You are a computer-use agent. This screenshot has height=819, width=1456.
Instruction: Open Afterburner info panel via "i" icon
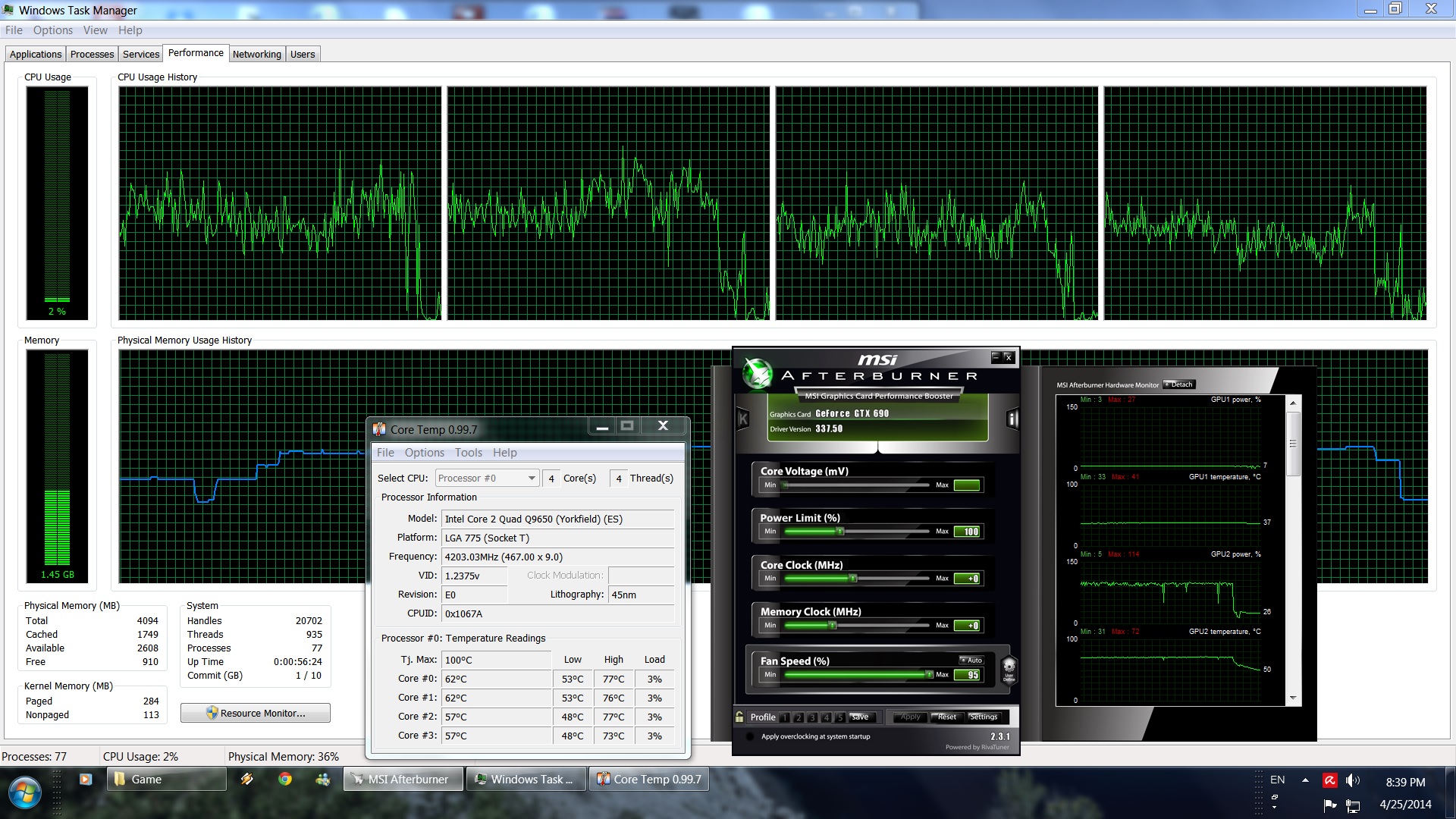pos(1012,419)
